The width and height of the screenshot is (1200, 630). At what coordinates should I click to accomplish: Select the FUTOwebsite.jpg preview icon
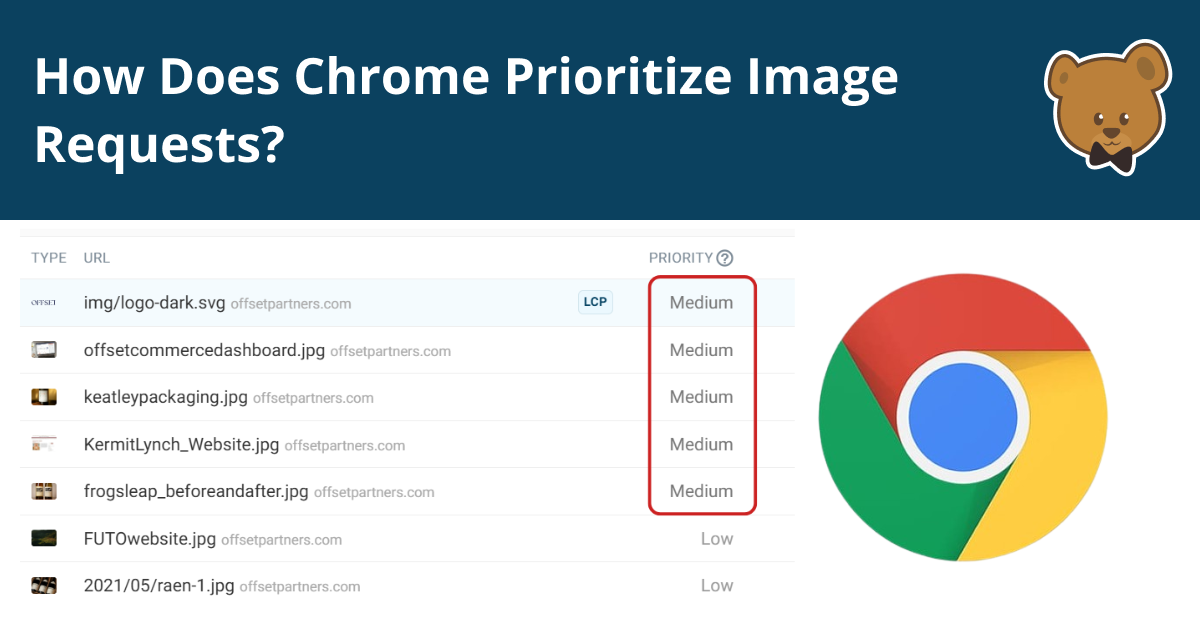point(44,538)
